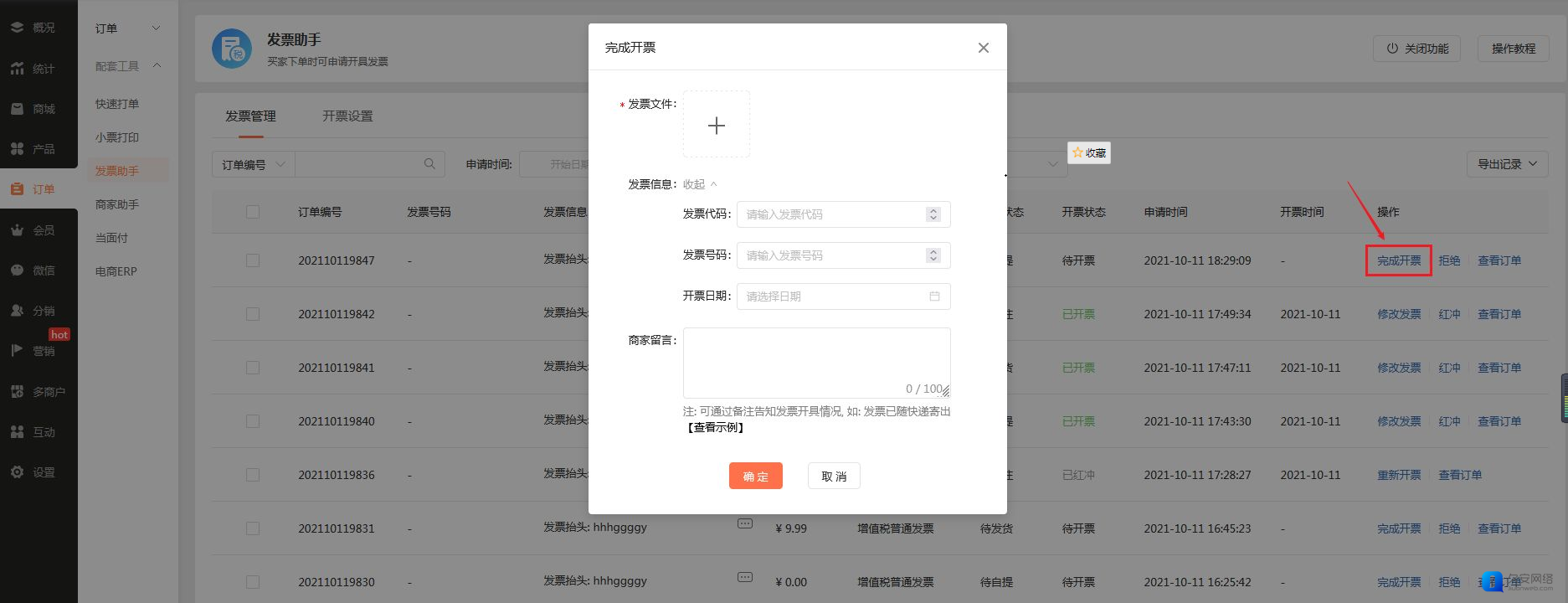
Task: Open 商城 in the left sidebar
Action: point(39,109)
